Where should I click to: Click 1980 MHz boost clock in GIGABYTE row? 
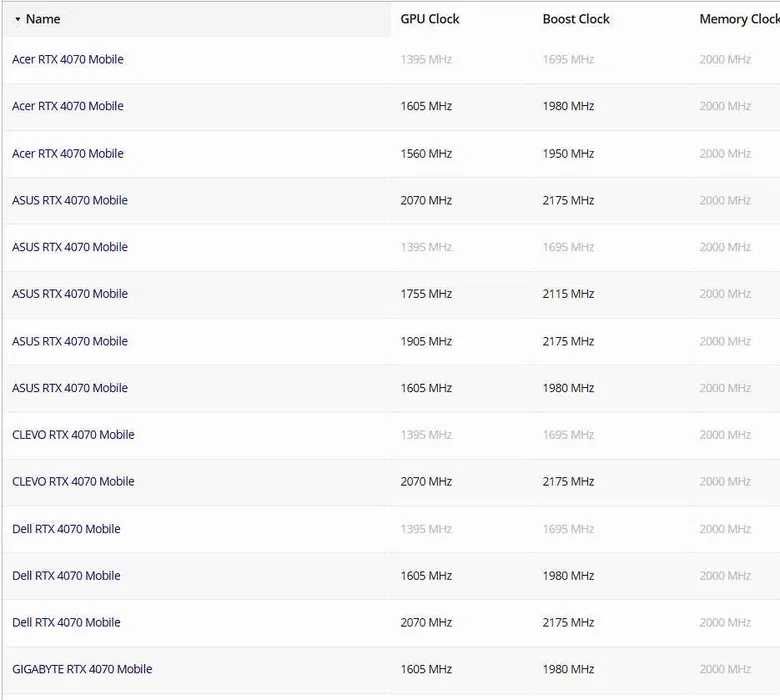[x=569, y=669]
